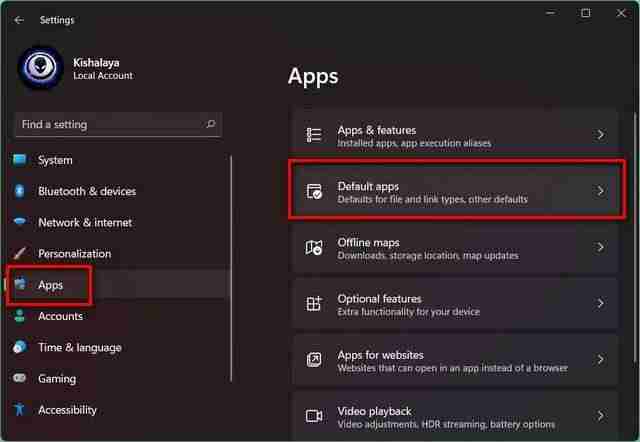This screenshot has height=442, width=640.
Task: Open the System settings section
Action: click(55, 160)
